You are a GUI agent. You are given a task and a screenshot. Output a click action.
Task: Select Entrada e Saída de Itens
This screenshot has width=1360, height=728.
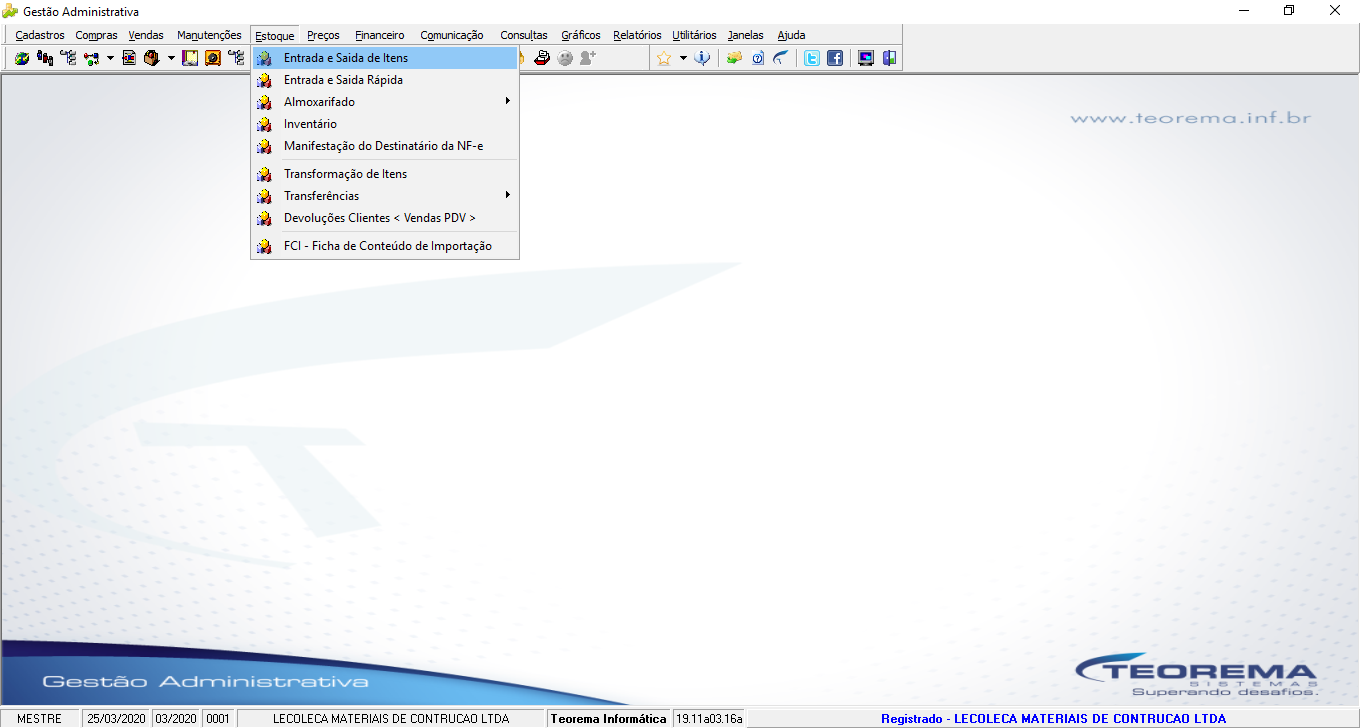click(385, 58)
